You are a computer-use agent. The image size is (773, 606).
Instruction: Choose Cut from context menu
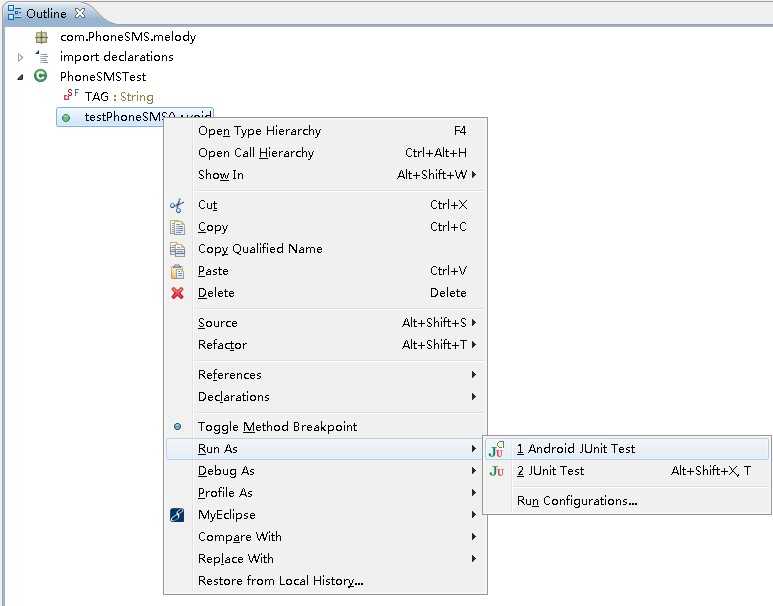325,205
